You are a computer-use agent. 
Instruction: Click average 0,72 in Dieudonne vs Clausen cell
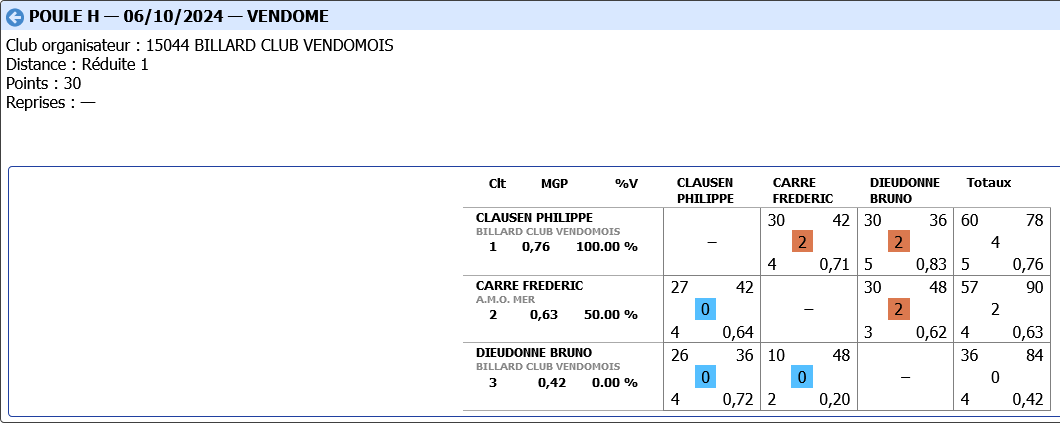coord(738,399)
